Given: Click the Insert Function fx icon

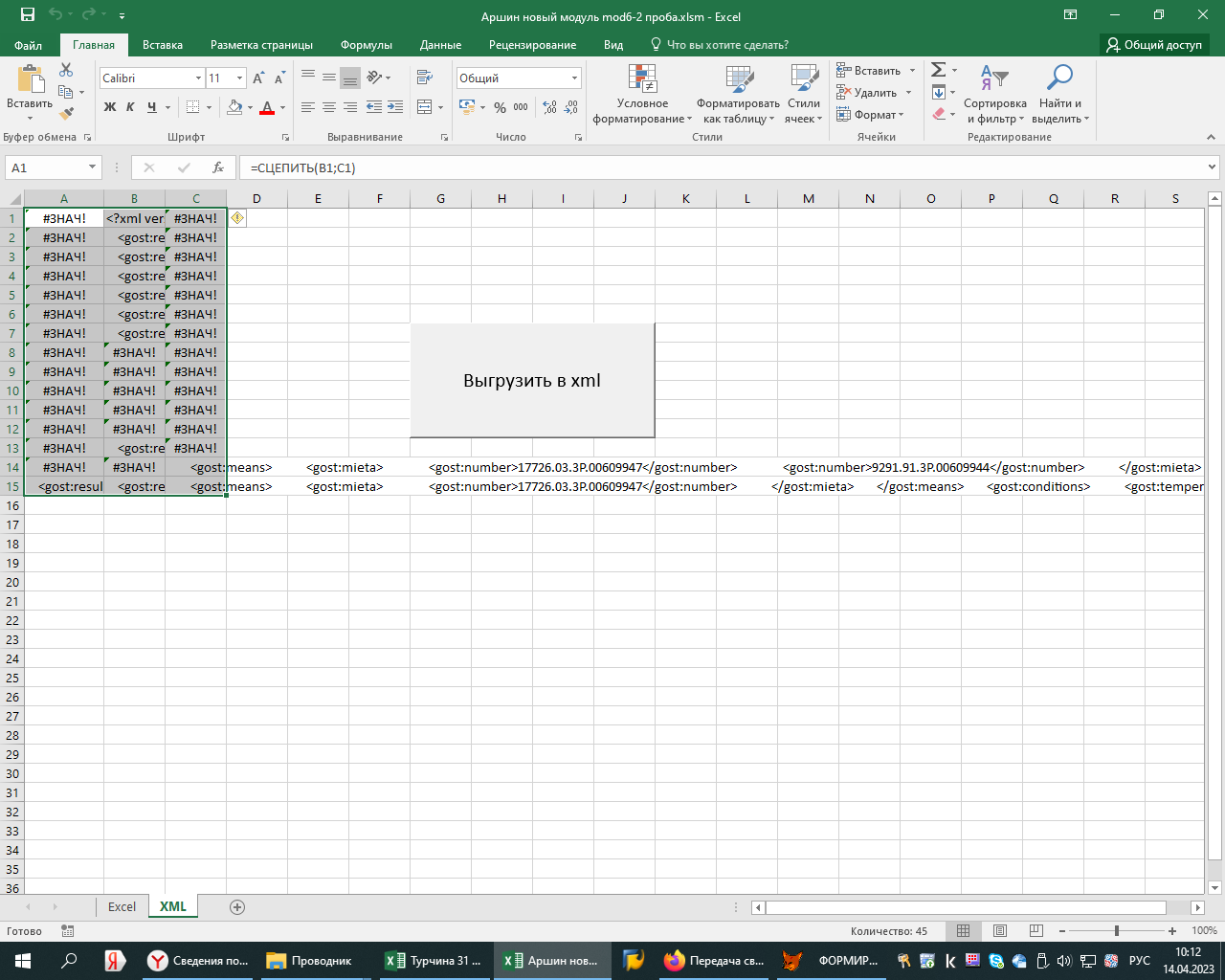Looking at the screenshot, I should [218, 167].
